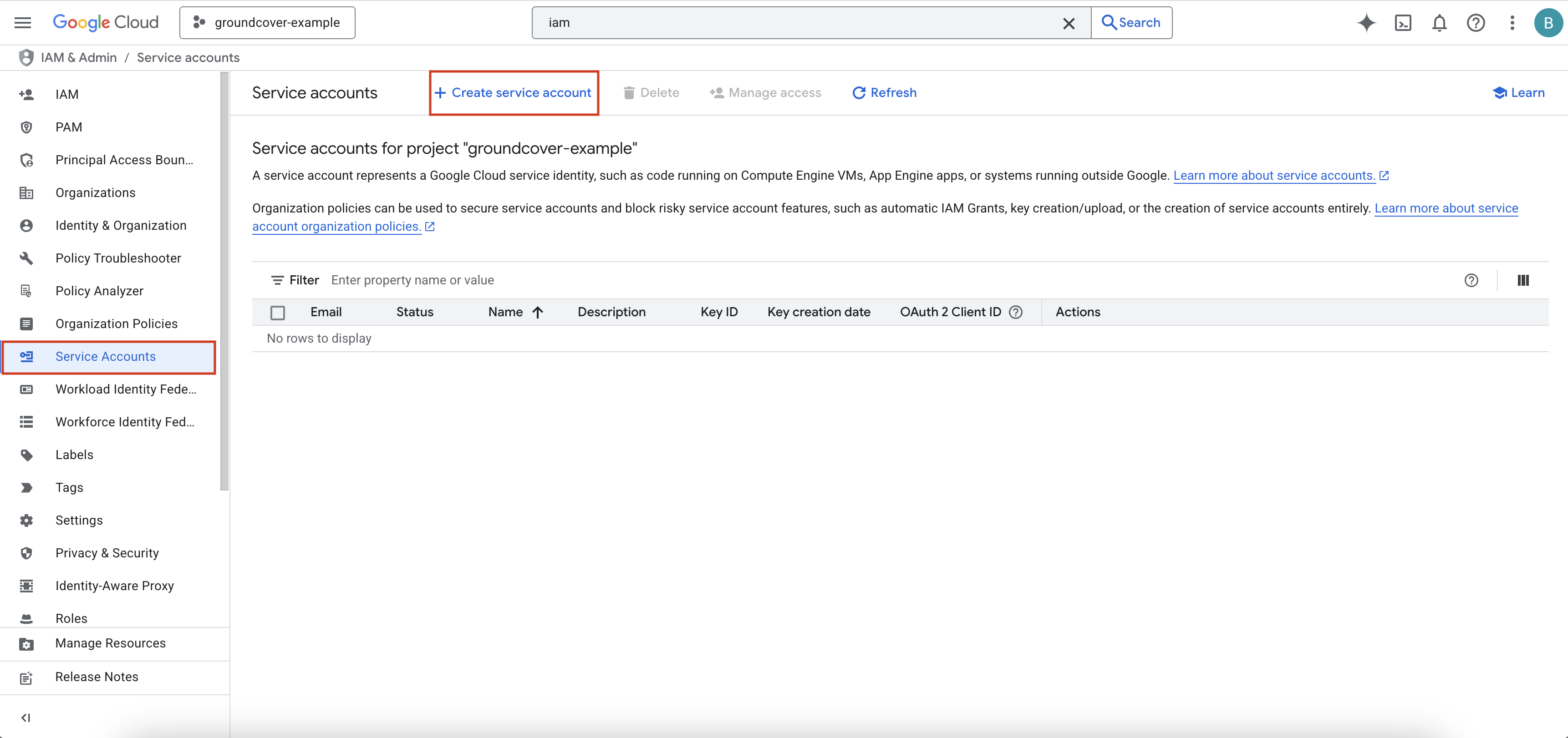Viewport: 1568px width, 738px height.
Task: Clear the search box text
Action: 1068,23
